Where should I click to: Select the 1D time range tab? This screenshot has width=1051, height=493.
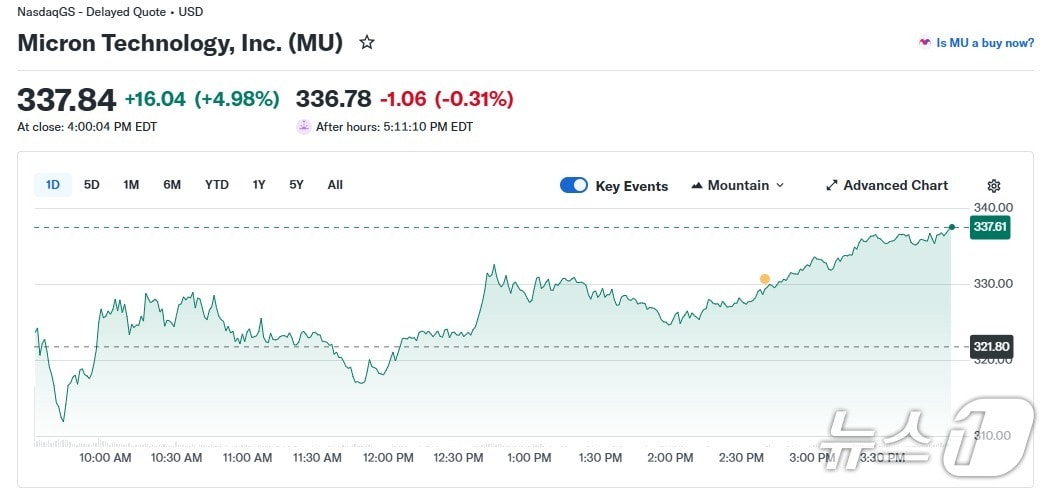pos(53,185)
